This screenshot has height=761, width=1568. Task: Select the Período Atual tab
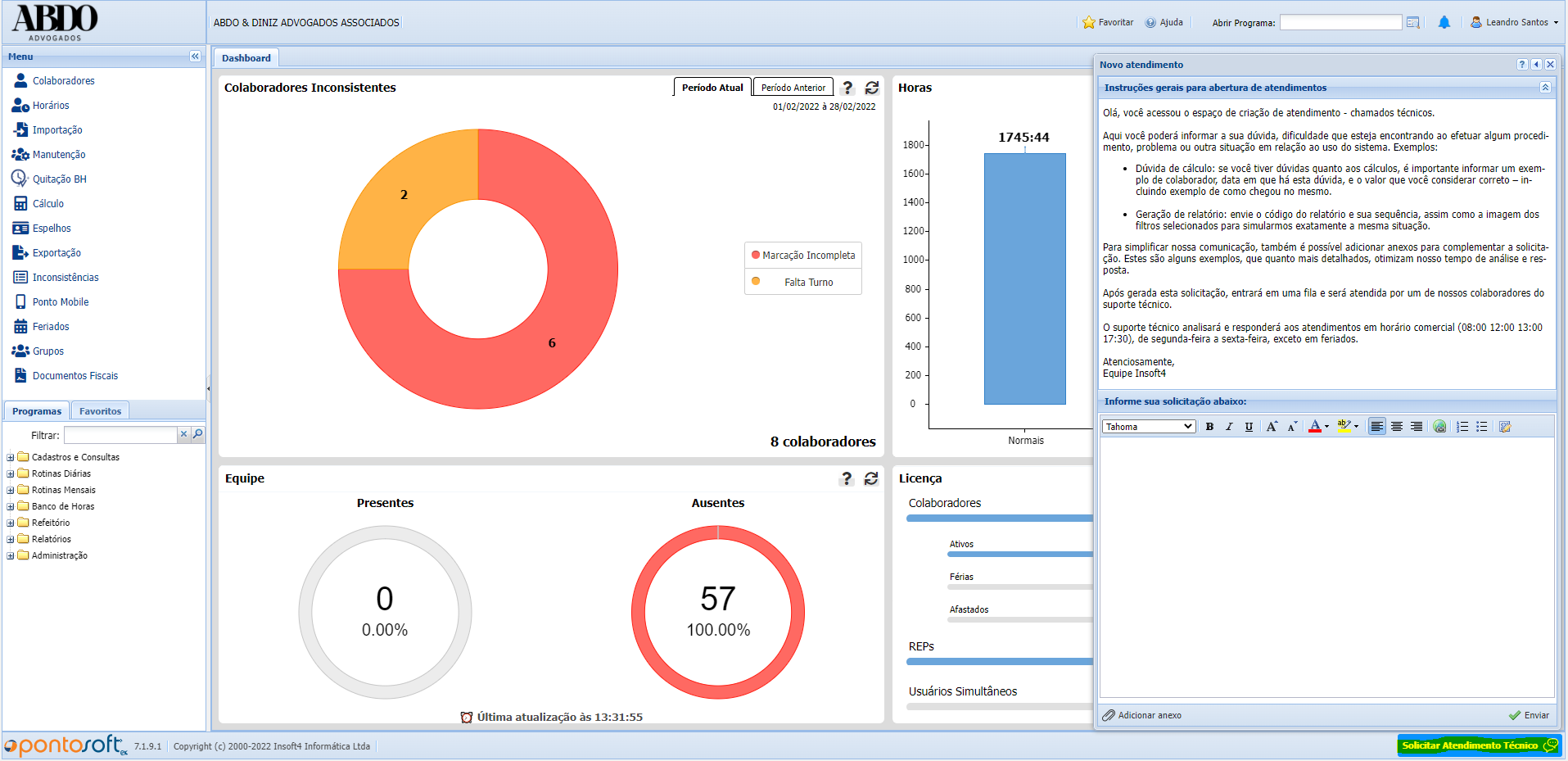pyautogui.click(x=712, y=88)
